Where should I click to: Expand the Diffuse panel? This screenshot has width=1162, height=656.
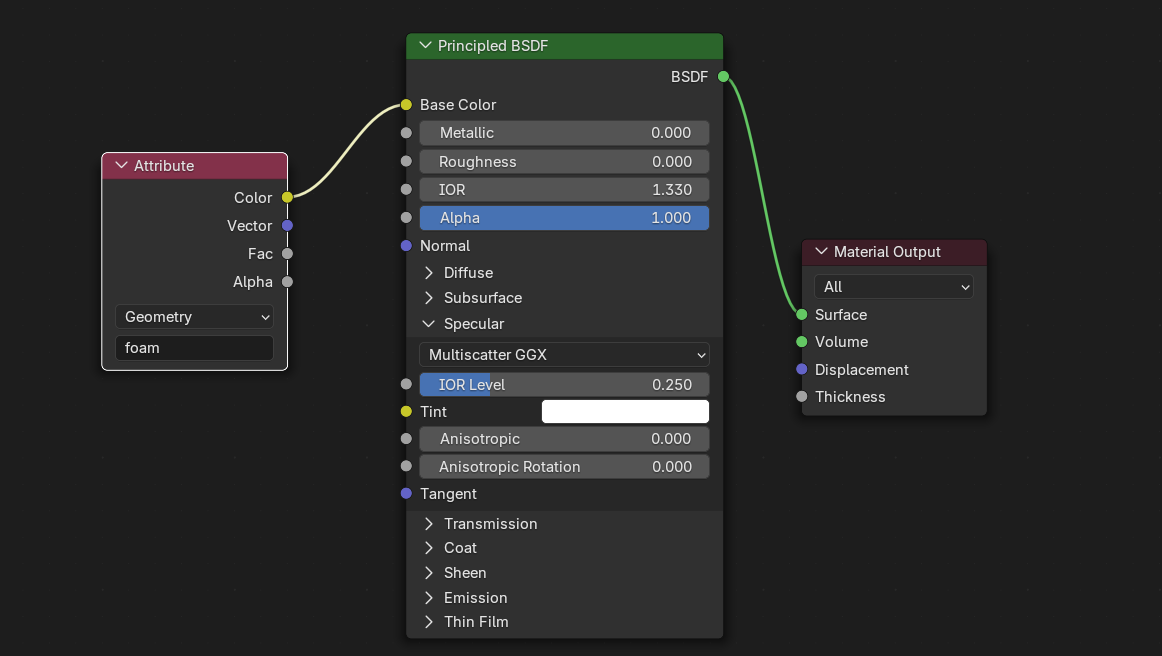coord(428,273)
